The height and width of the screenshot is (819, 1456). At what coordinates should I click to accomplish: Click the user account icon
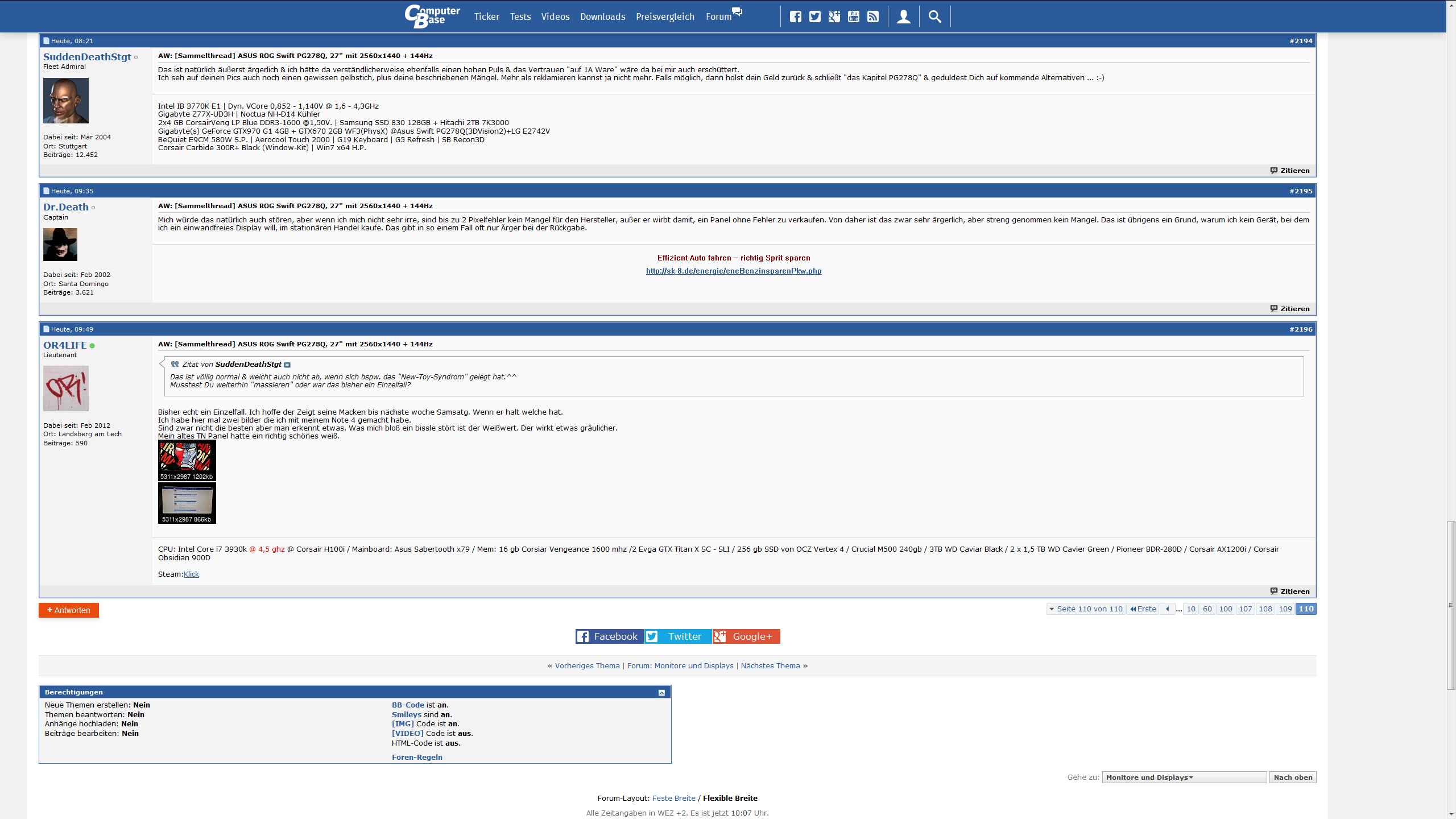pos(903,16)
